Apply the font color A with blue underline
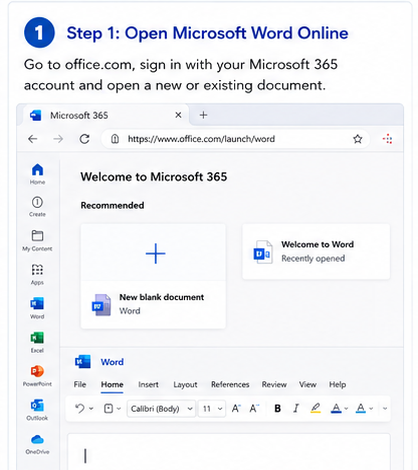This screenshot has width=418, height=470. [x=336, y=408]
